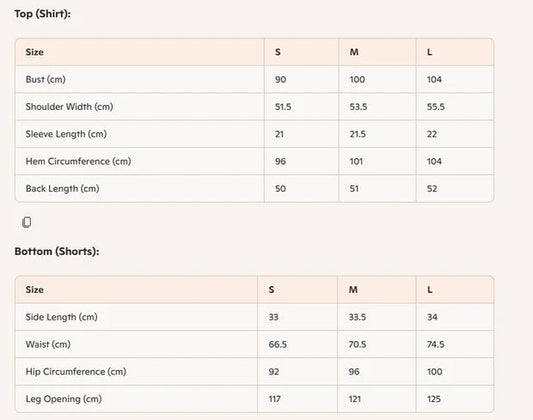533x420 pixels.
Task: Click the Side Length (cm) row label
Action: pyautogui.click(x=62, y=317)
